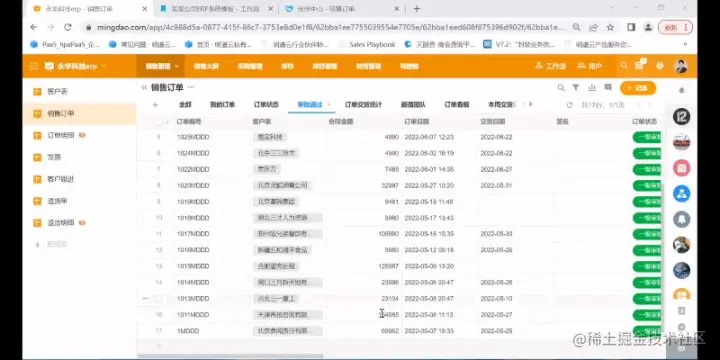Open a new browser tab
The height and width of the screenshot is (360, 720).
pyautogui.click(x=416, y=9)
